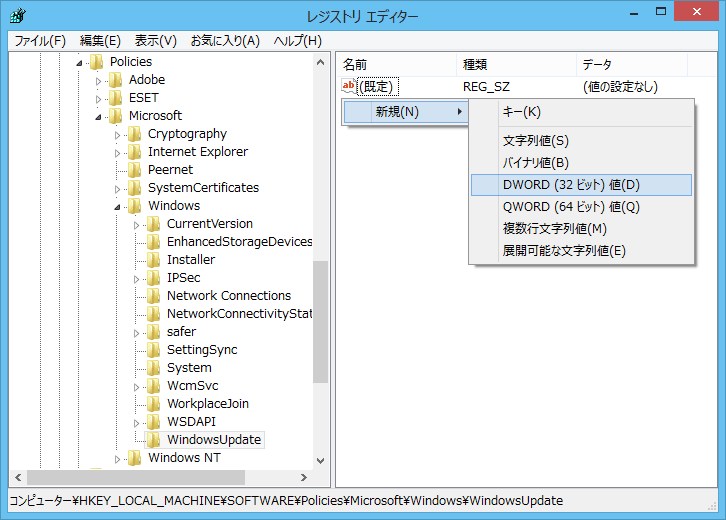The height and width of the screenshot is (520, 726).
Task: Click the WorkplaceJoin folder icon
Action: [x=154, y=404]
